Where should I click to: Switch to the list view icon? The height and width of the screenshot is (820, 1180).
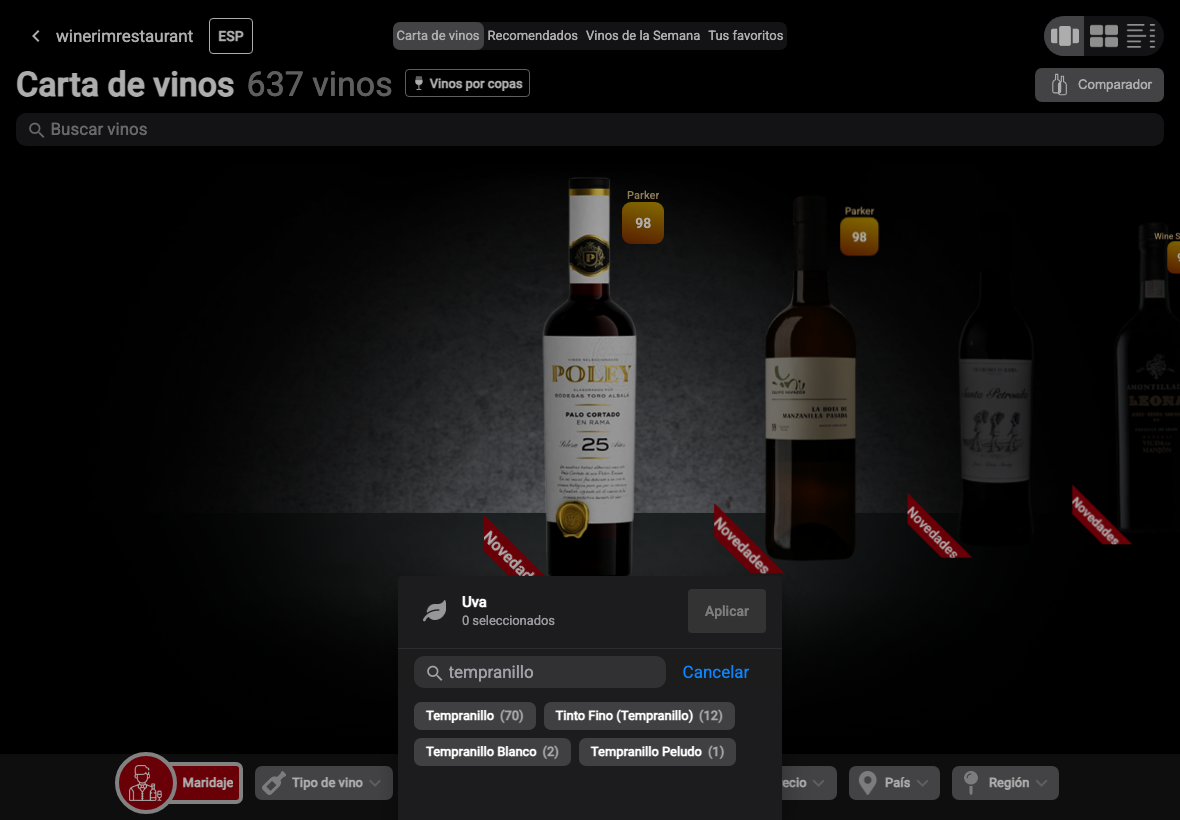pos(1141,36)
